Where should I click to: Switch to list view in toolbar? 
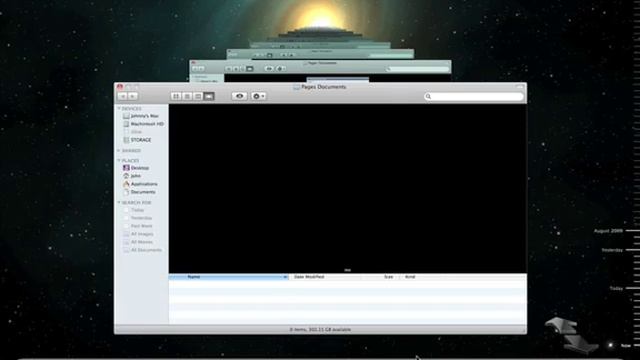point(187,96)
